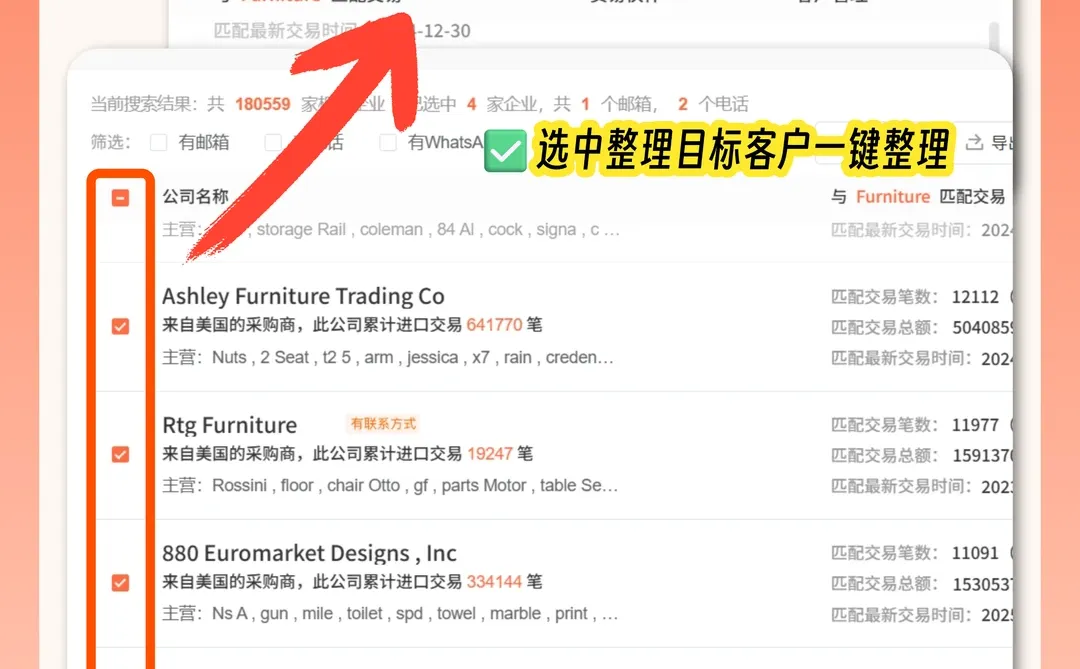Open the 880 Euromarket Designs , Inc page
1080x669 pixels.
[309, 553]
